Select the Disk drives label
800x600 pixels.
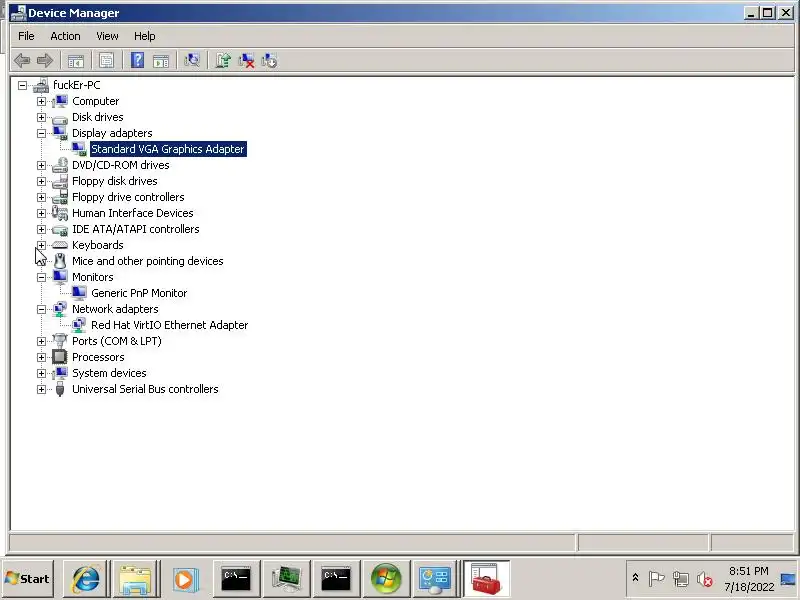(x=97, y=117)
